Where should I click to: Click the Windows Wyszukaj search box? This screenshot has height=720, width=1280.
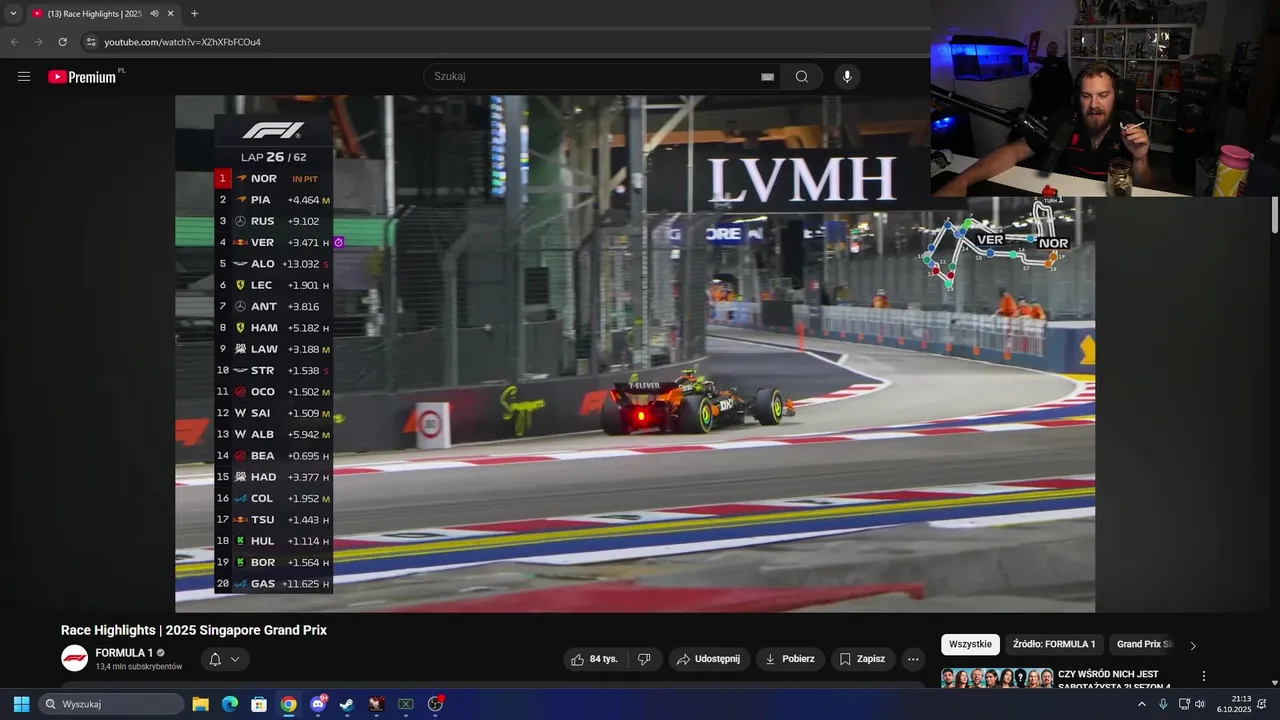click(110, 704)
